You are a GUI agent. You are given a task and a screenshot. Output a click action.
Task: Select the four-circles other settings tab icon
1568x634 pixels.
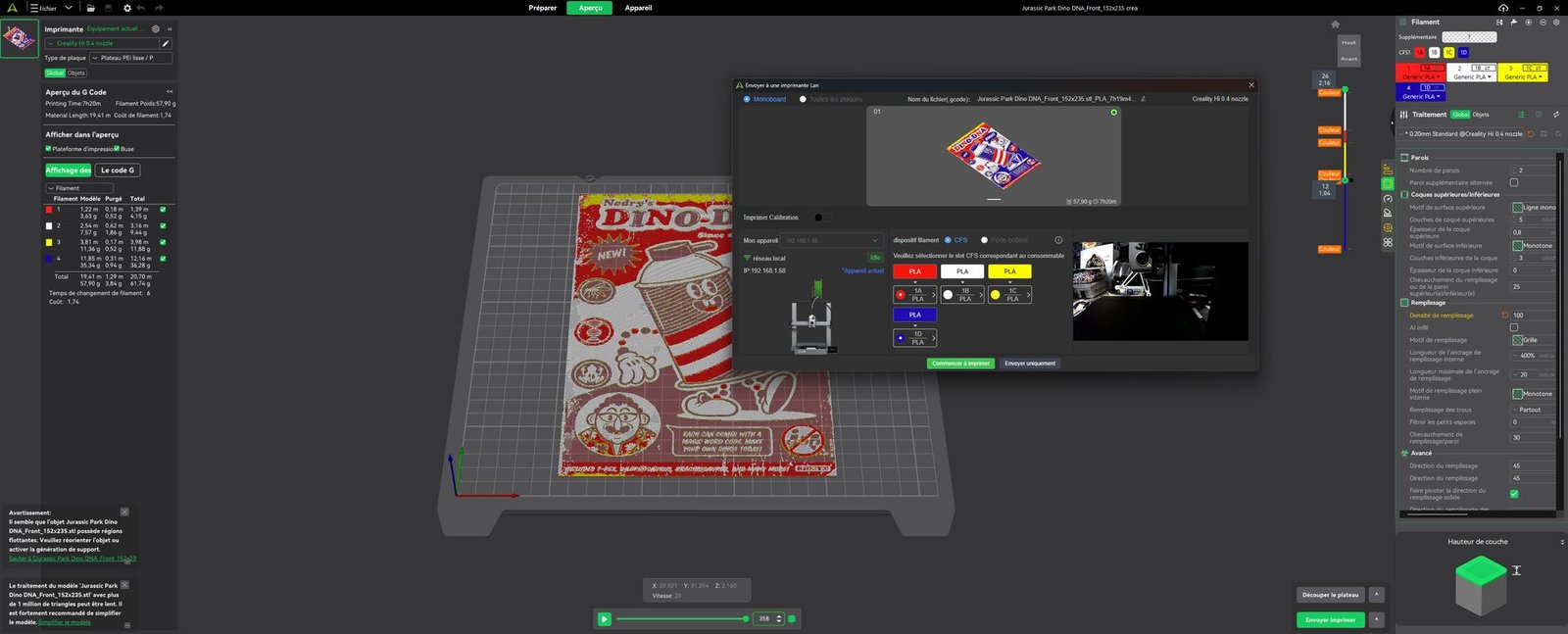1388,242
